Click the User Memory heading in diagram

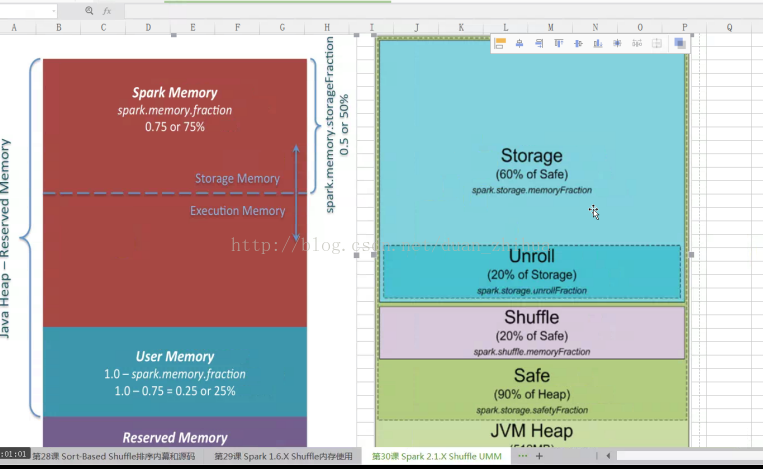tap(175, 357)
